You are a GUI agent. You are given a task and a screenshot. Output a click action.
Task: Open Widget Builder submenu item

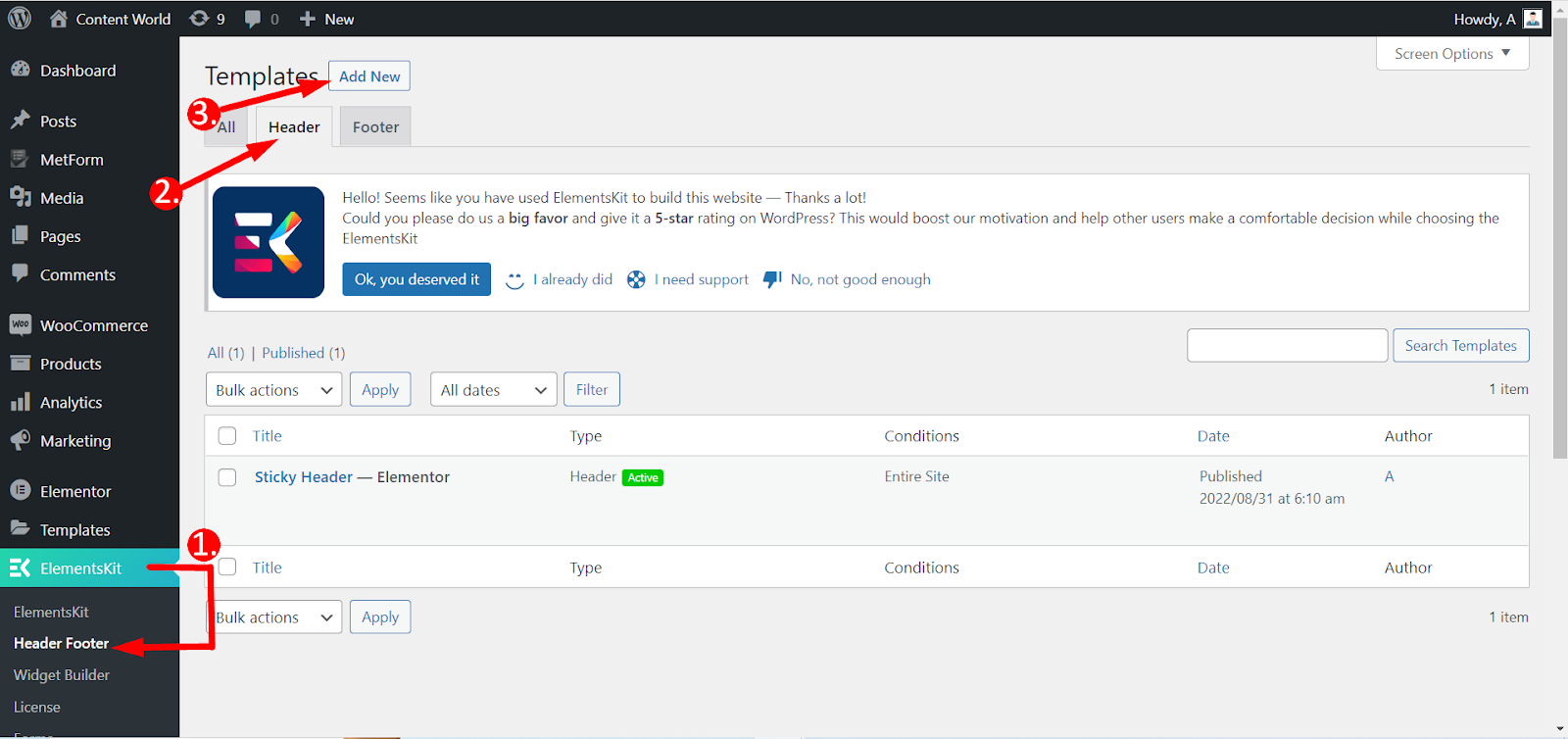pyautogui.click(x=62, y=675)
